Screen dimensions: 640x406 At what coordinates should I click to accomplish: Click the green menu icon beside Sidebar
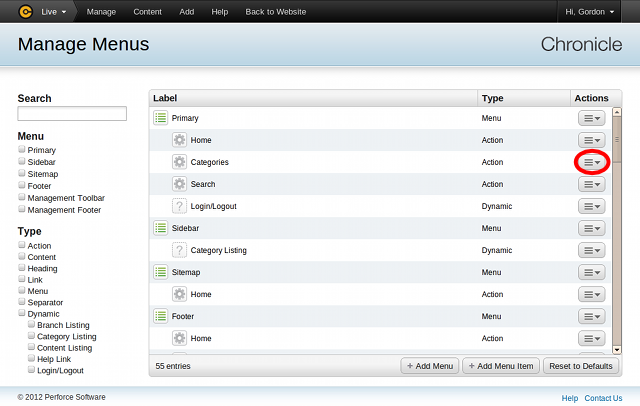(x=160, y=228)
